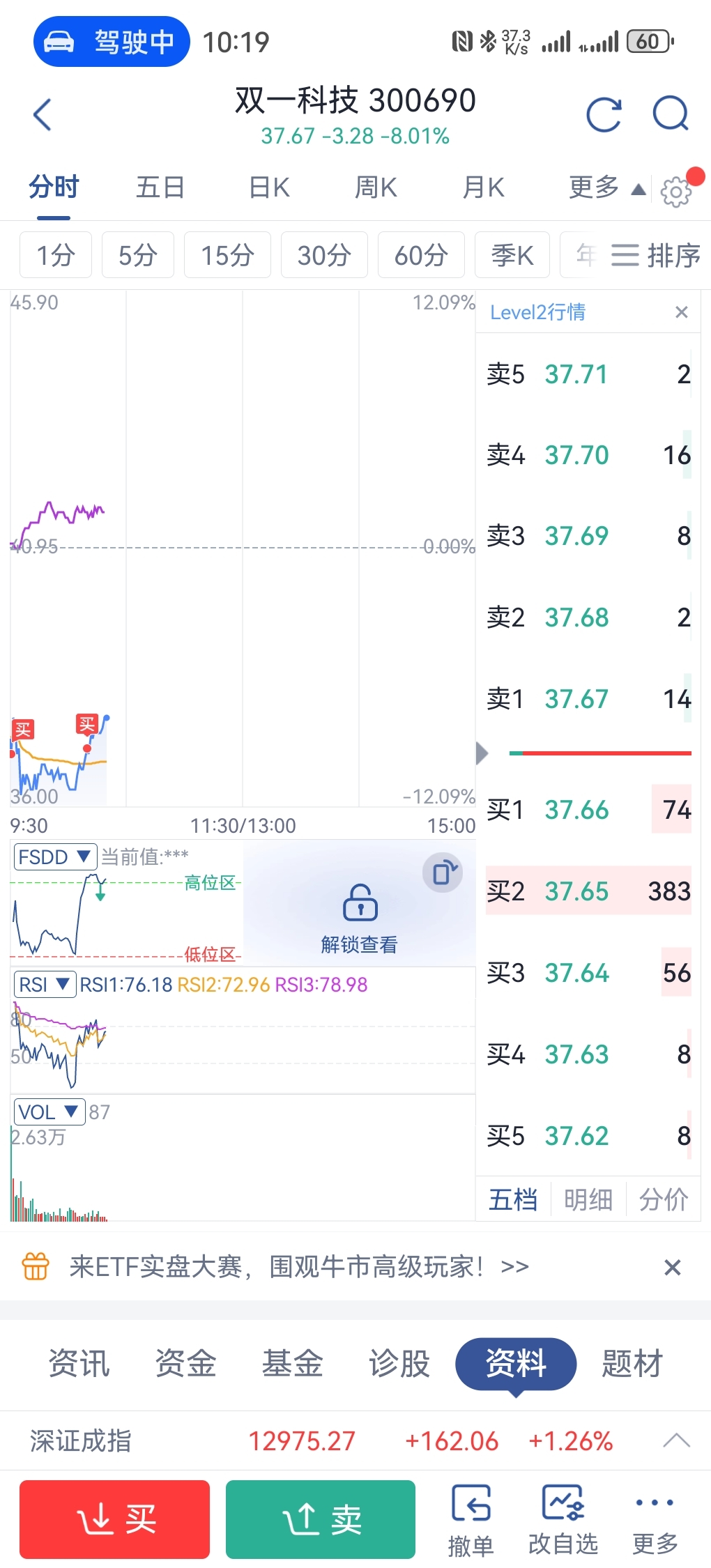
Task: Tap the unlock lock icon
Action: [360, 903]
